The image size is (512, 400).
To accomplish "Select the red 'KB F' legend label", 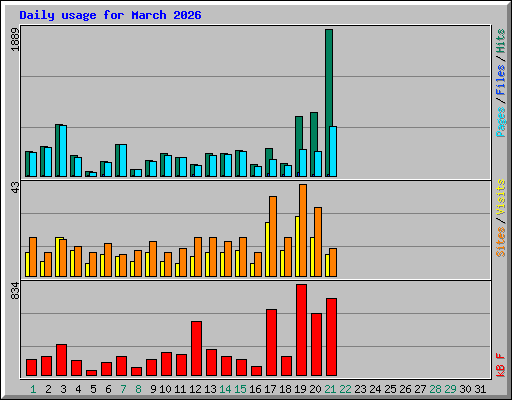I will coord(500,365).
